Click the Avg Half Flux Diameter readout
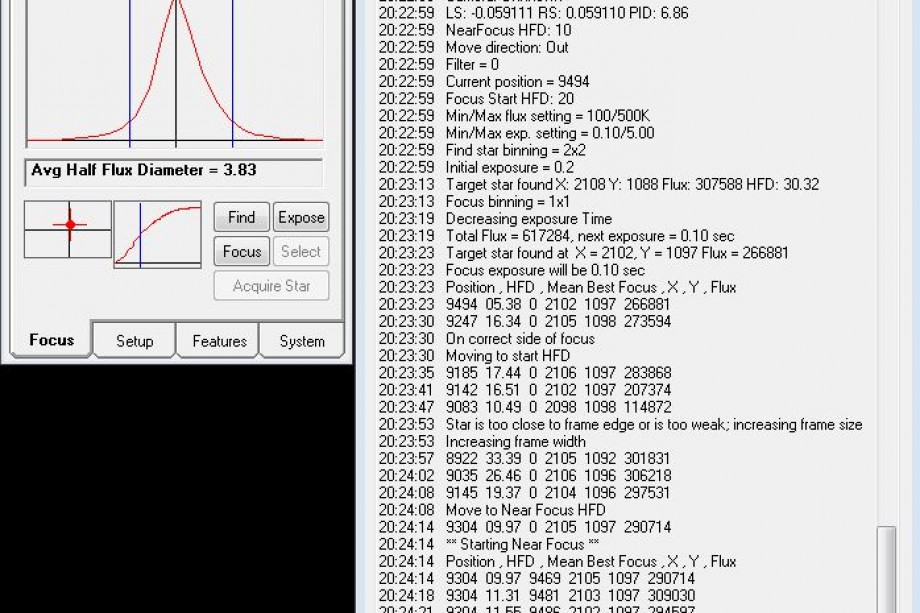The height and width of the screenshot is (613, 920). pyautogui.click(x=174, y=171)
